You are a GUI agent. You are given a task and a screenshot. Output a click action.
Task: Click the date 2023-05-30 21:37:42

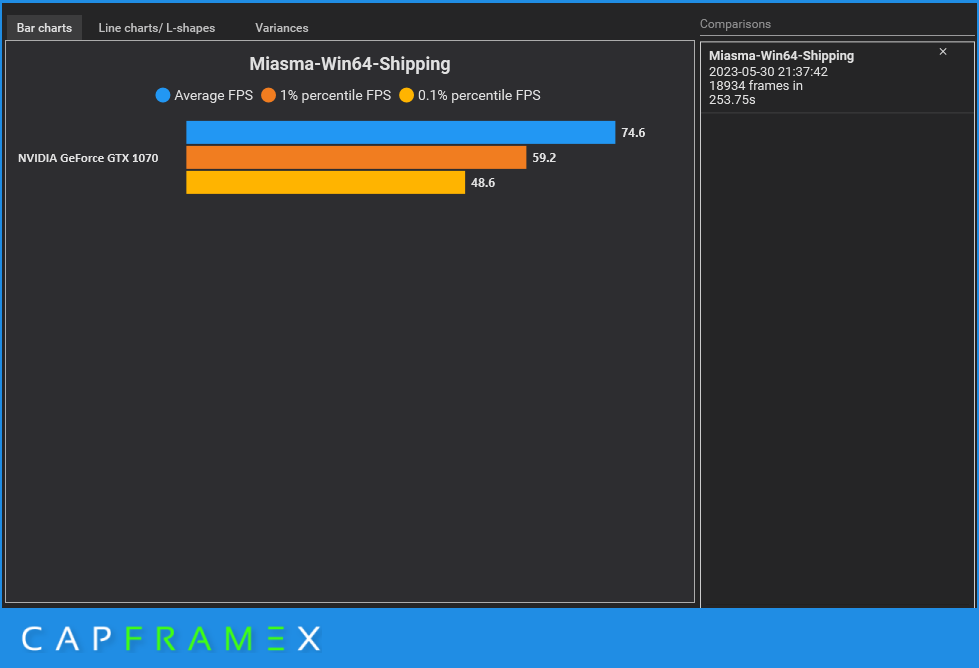[x=768, y=71]
